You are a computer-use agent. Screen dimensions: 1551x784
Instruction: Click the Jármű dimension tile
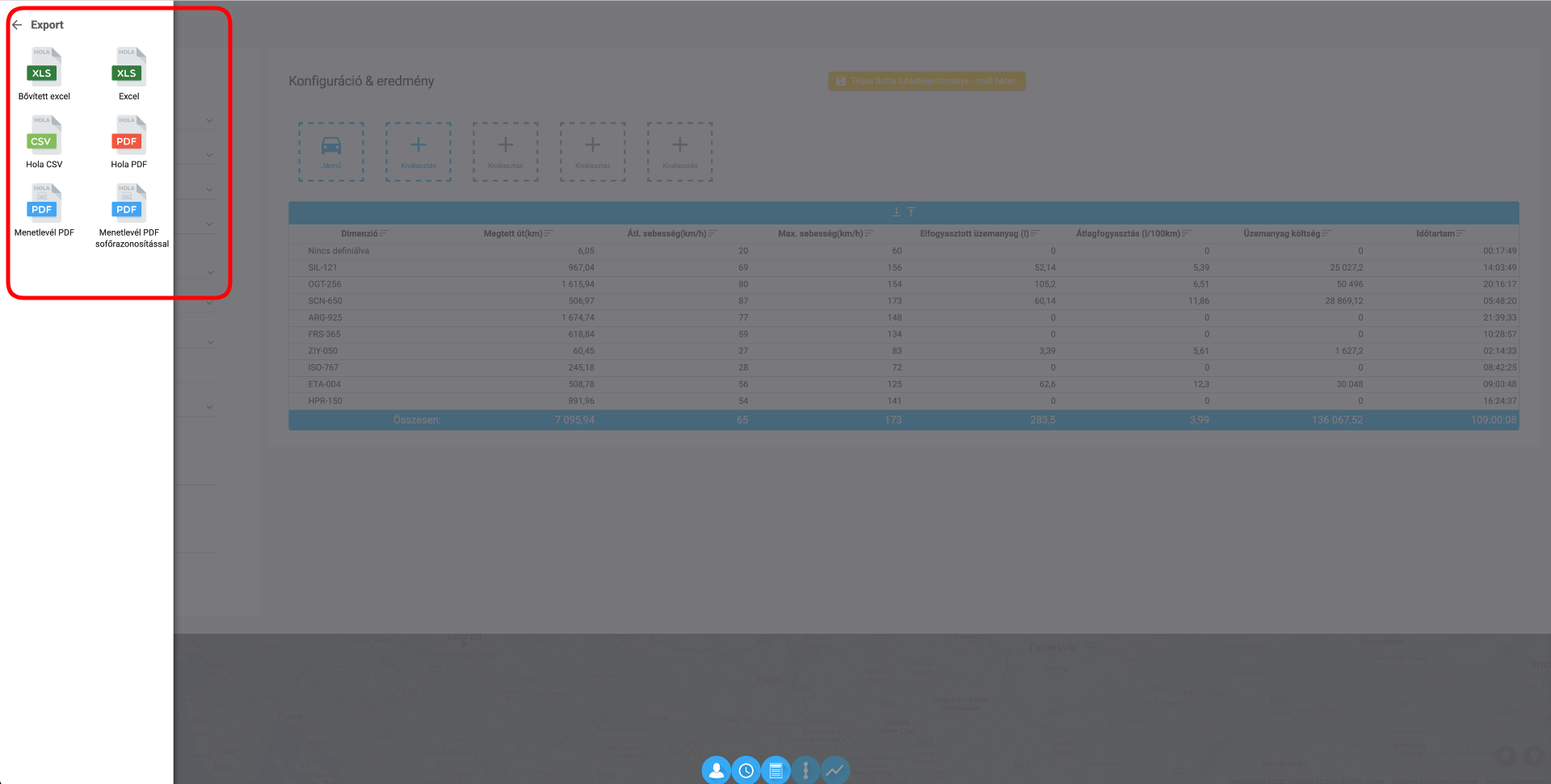point(331,152)
